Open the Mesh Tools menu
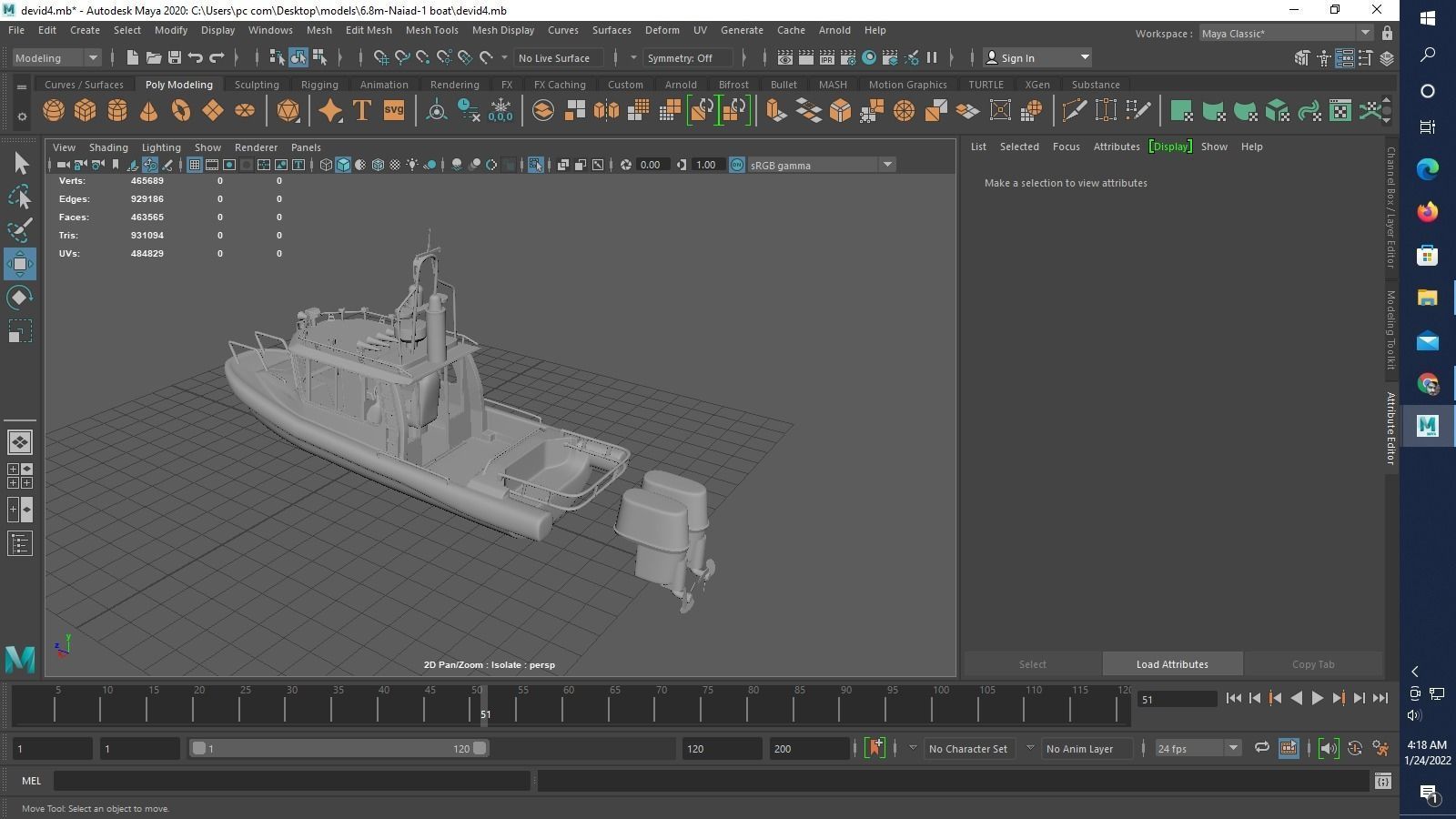1456x819 pixels. pyautogui.click(x=431, y=30)
